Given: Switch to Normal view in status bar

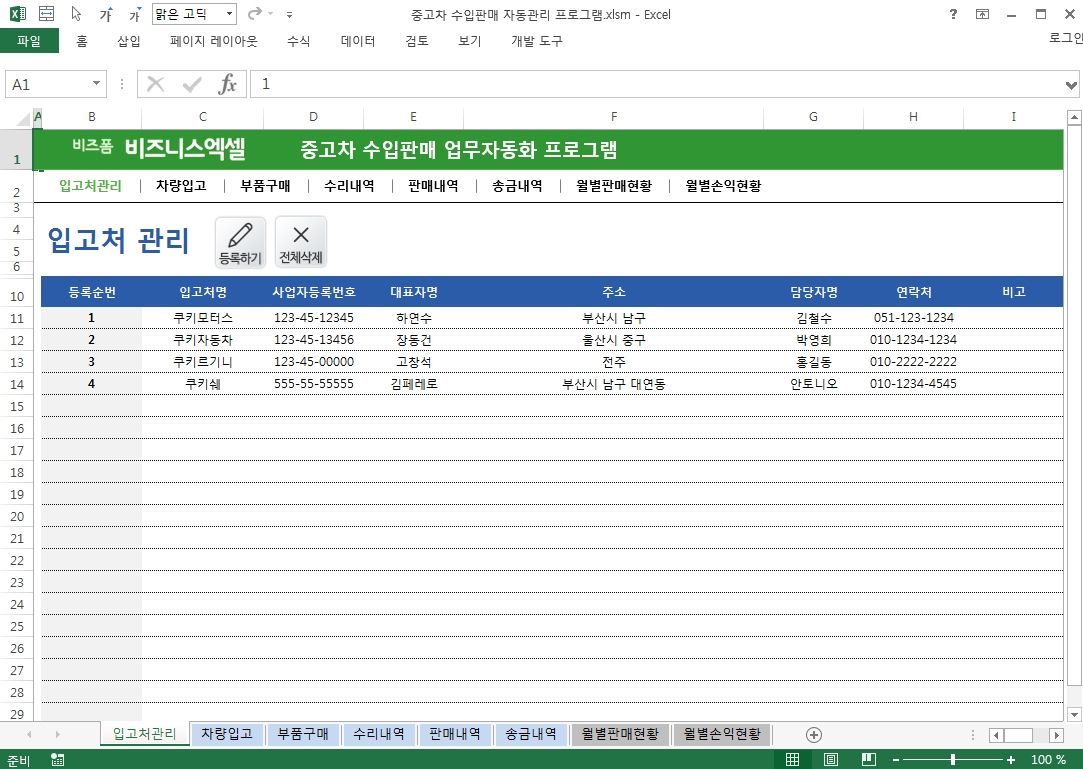Looking at the screenshot, I should coord(792,760).
